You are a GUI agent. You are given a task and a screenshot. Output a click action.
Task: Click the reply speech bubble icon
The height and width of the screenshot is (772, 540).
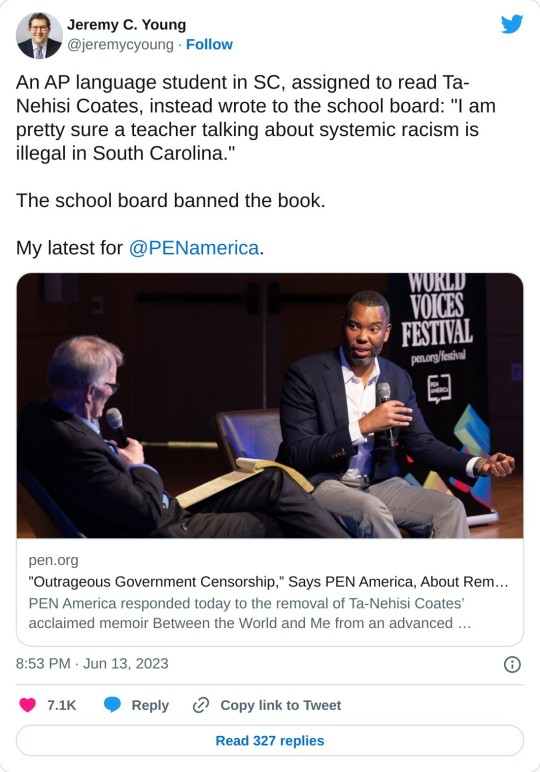pyautogui.click(x=112, y=705)
